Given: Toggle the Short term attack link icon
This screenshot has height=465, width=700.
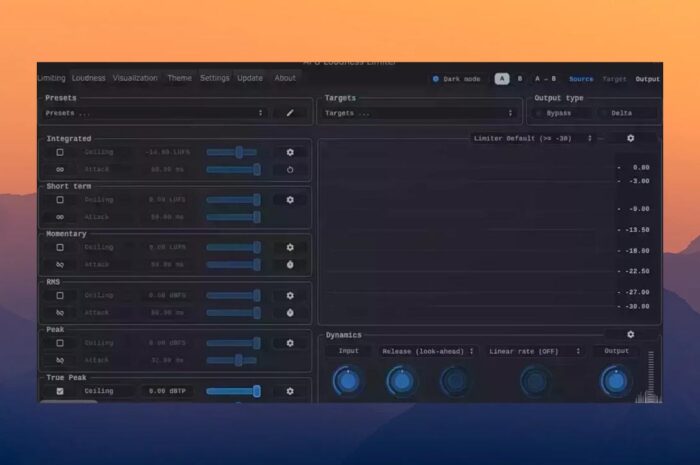Looking at the screenshot, I should coord(60,217).
